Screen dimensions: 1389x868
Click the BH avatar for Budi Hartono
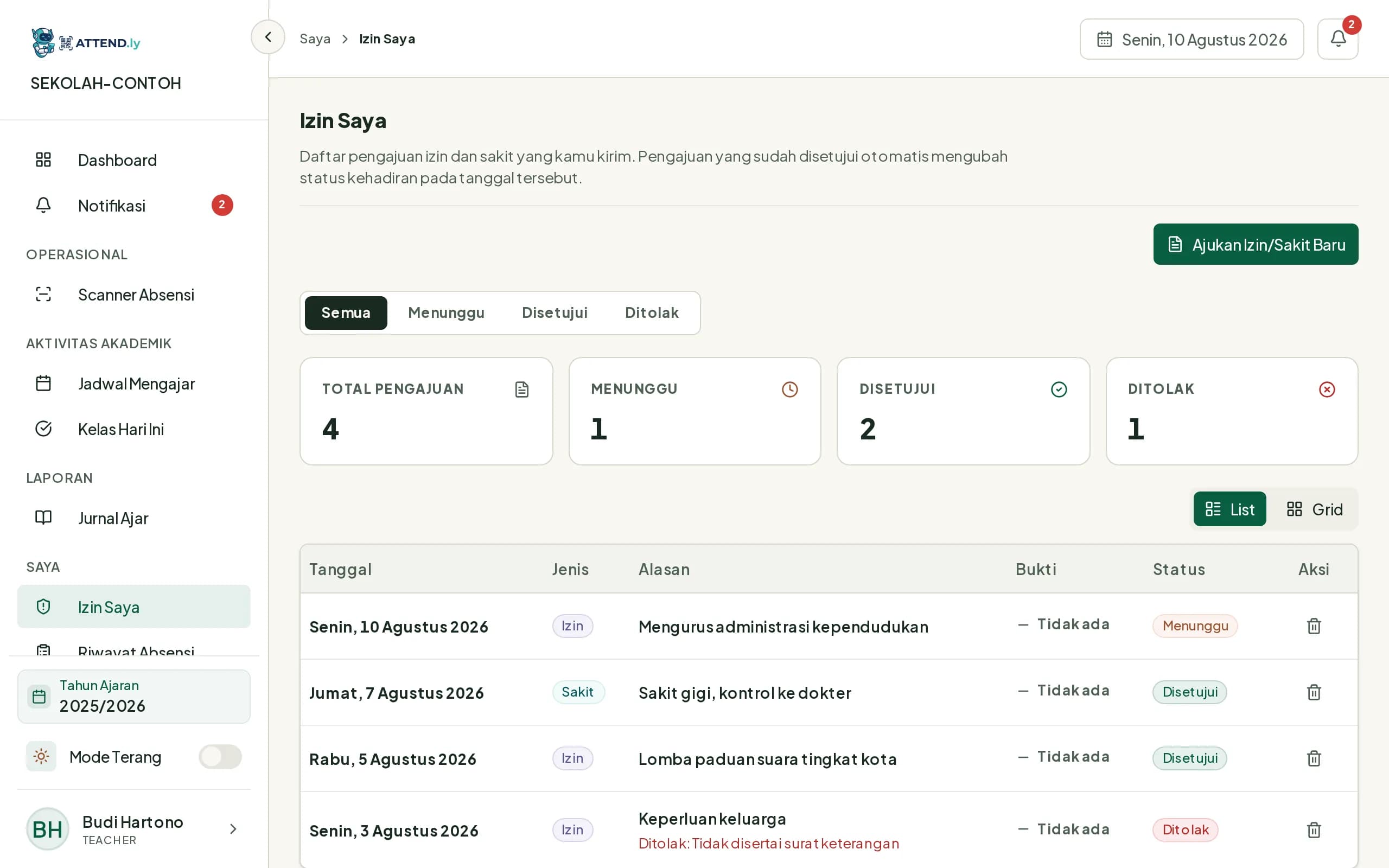pos(48,829)
